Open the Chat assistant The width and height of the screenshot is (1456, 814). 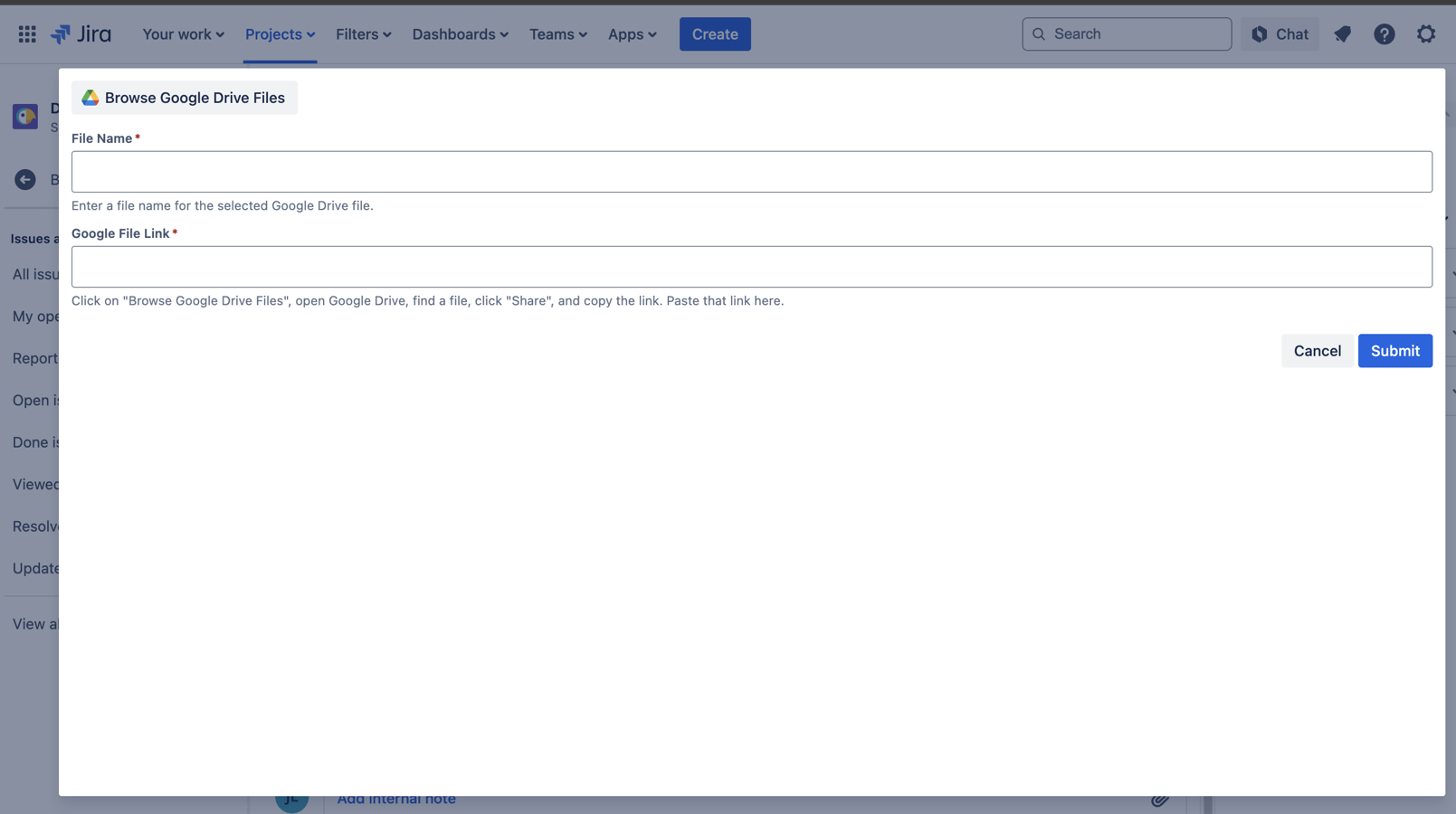(x=1279, y=33)
